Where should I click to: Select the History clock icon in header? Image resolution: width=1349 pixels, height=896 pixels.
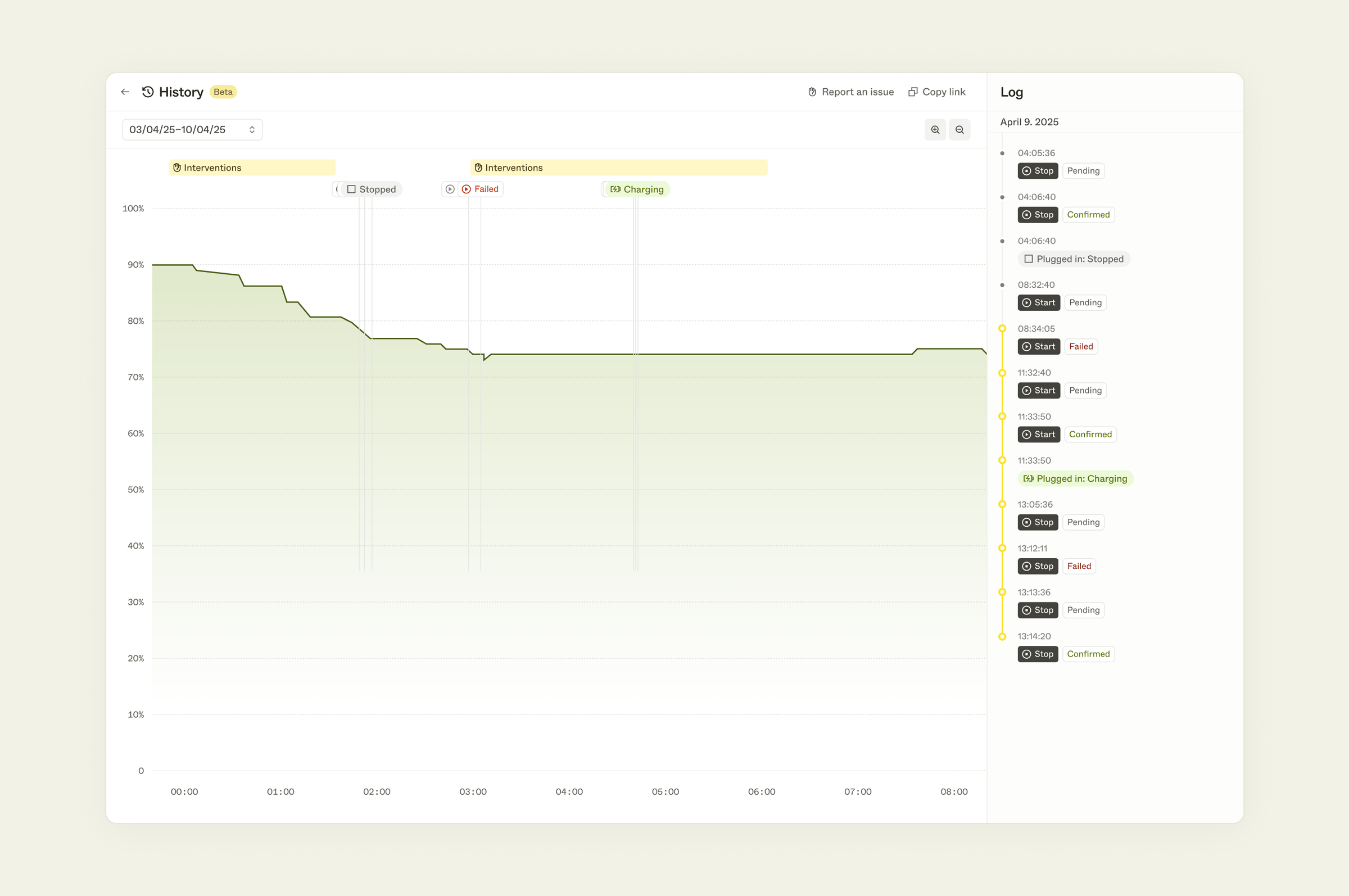point(148,92)
